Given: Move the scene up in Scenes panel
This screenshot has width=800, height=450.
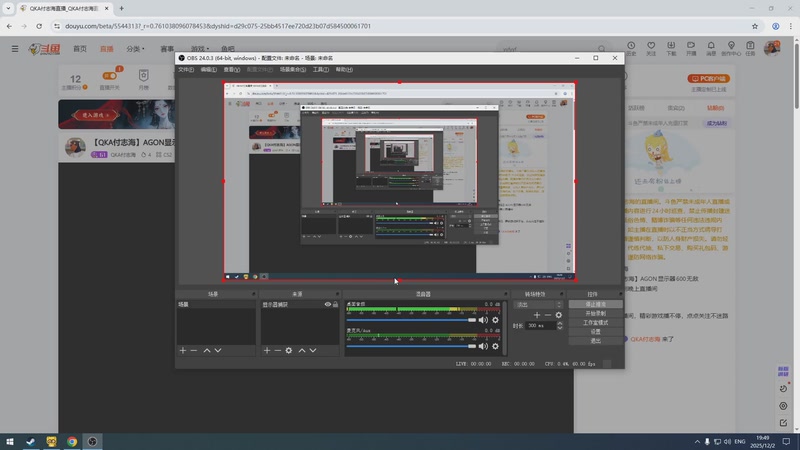Looking at the screenshot, I should pyautogui.click(x=207, y=351).
